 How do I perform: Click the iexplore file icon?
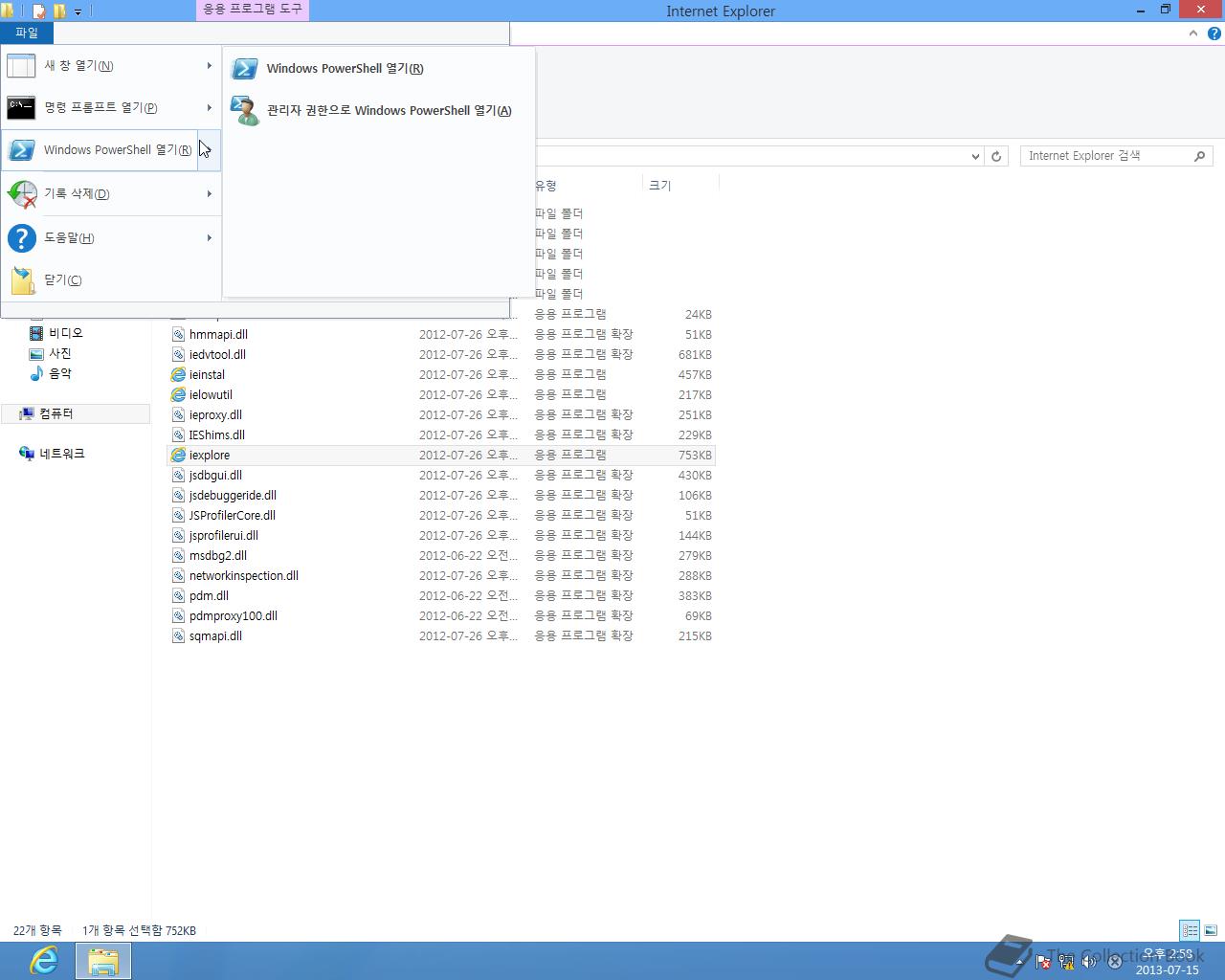[x=178, y=456]
